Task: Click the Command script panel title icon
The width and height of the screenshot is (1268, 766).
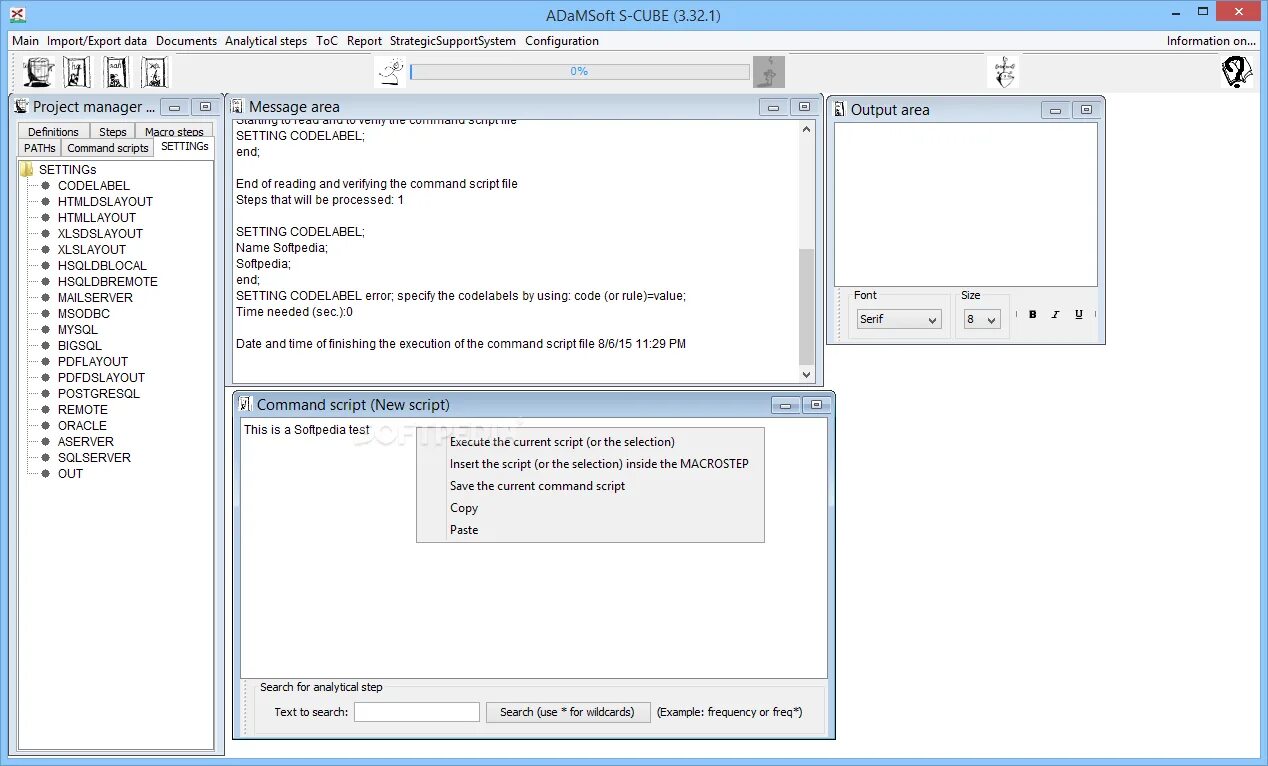Action: (x=246, y=404)
